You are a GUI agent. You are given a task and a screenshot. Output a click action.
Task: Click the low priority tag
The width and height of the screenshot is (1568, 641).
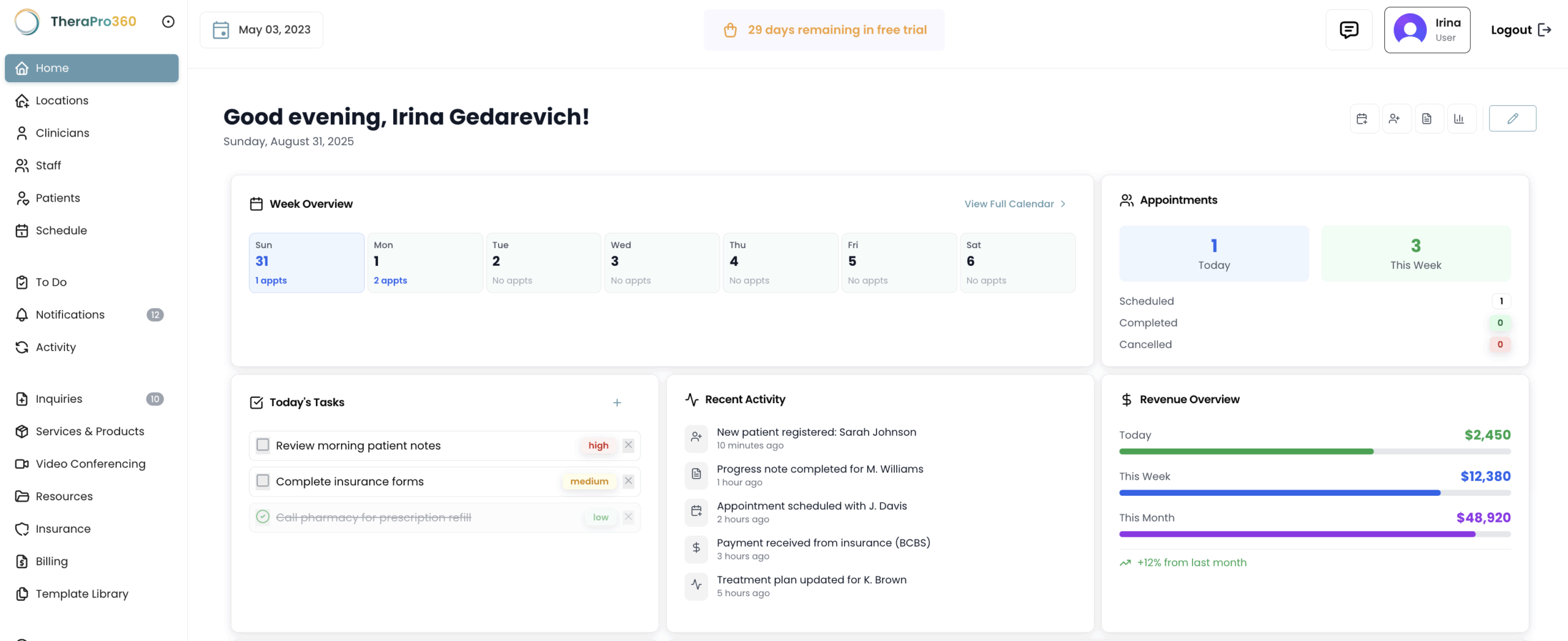[600, 517]
